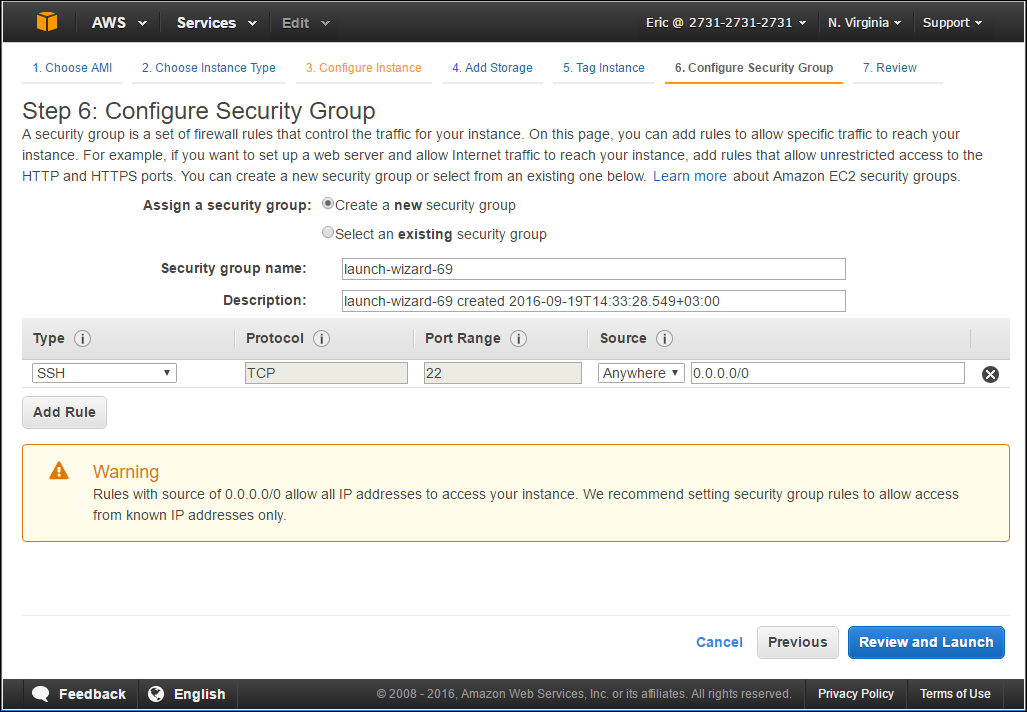Click the info icon next to Protocol

321,339
